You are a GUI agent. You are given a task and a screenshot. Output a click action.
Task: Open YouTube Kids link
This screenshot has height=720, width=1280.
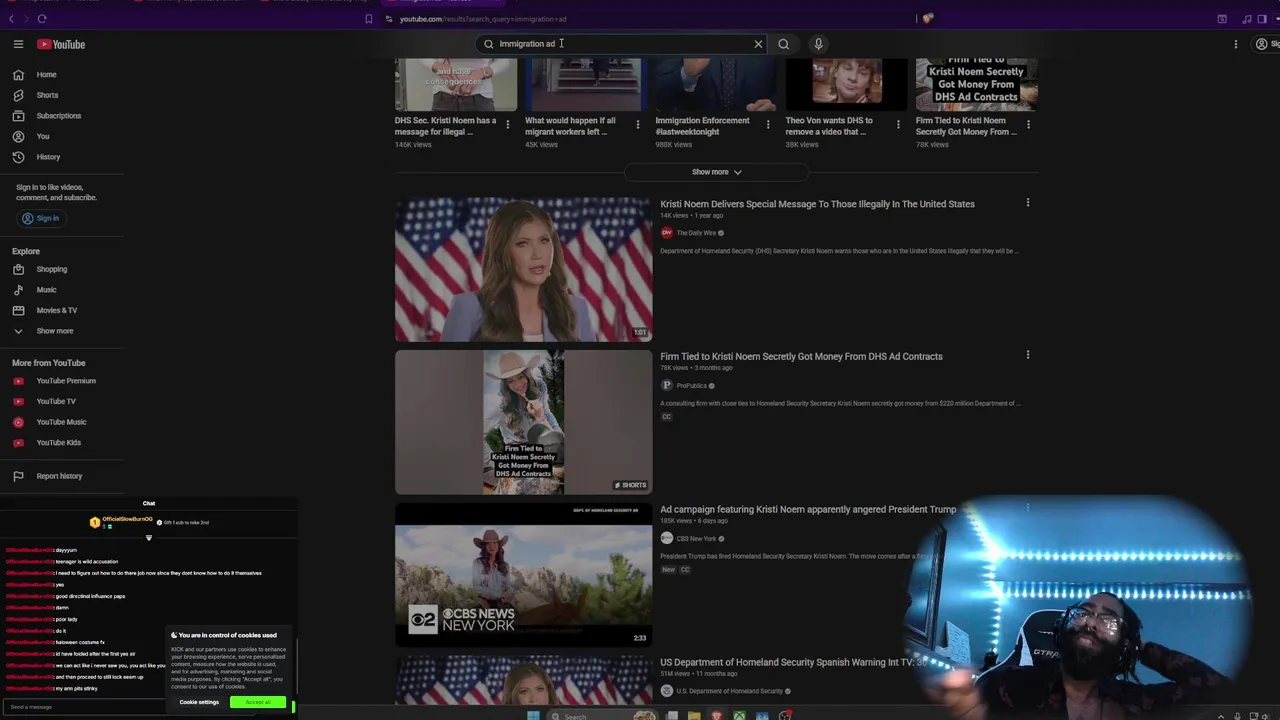(x=58, y=442)
